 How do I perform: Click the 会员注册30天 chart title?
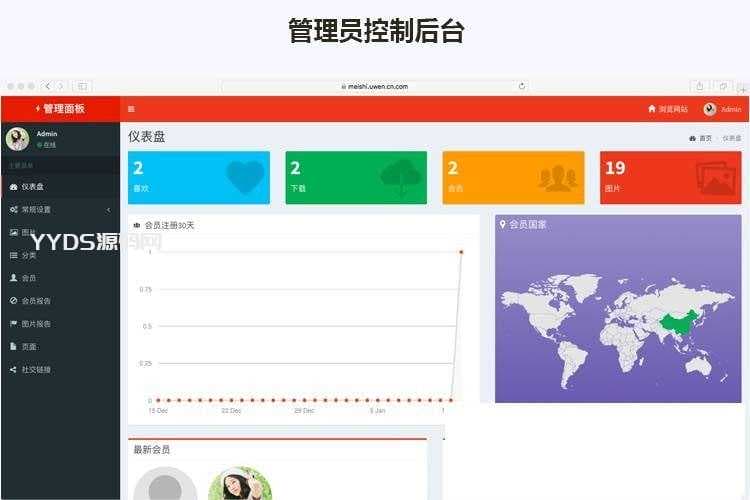click(x=169, y=225)
